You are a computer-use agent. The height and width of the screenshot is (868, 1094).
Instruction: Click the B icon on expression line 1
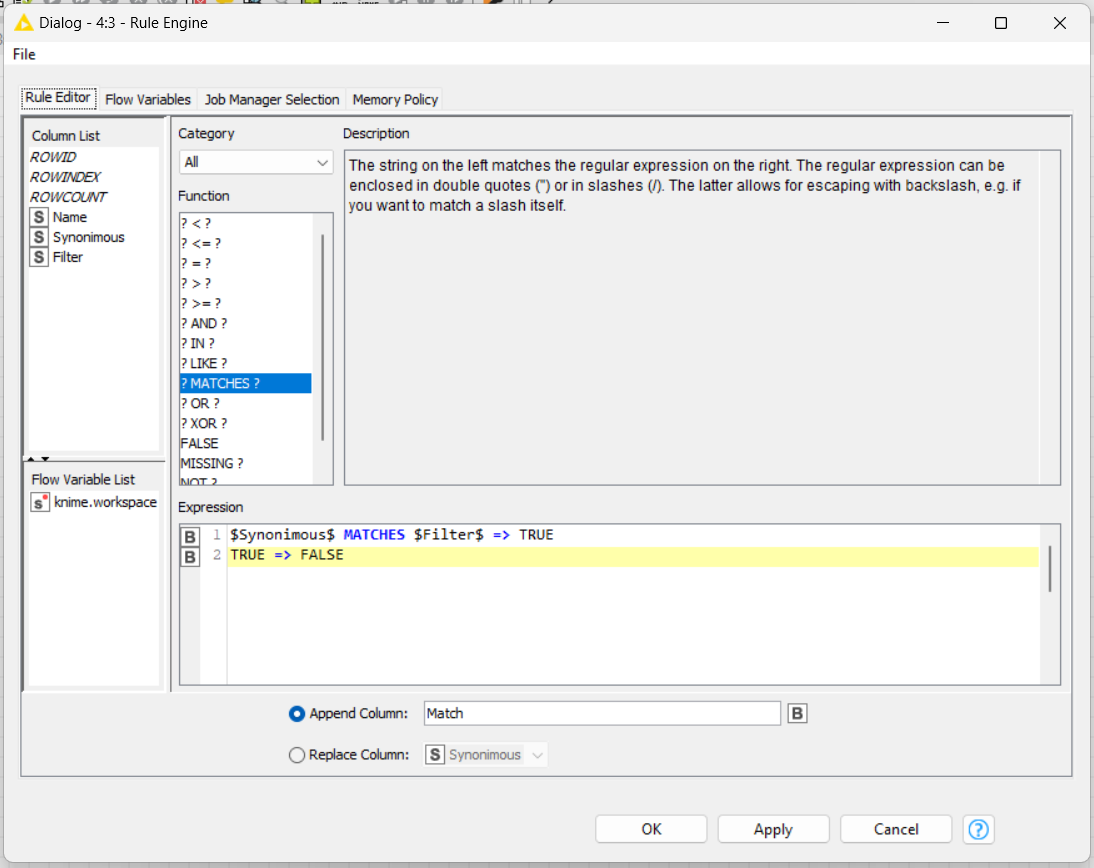pos(189,534)
